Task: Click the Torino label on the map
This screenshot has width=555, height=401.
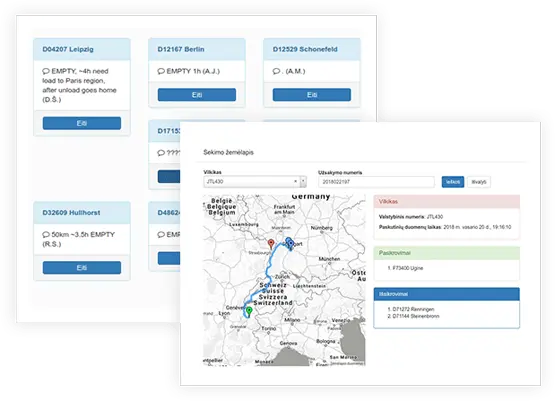Action: point(269,328)
